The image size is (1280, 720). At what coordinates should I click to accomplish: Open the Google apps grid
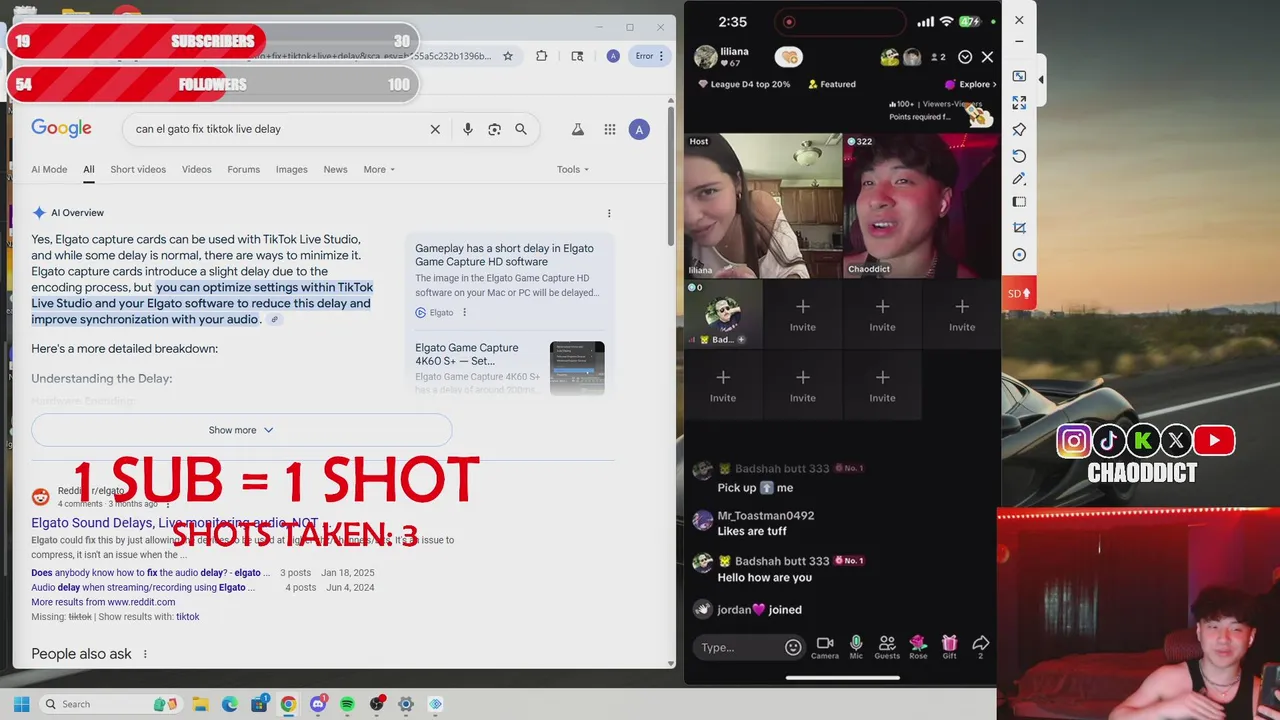click(610, 129)
